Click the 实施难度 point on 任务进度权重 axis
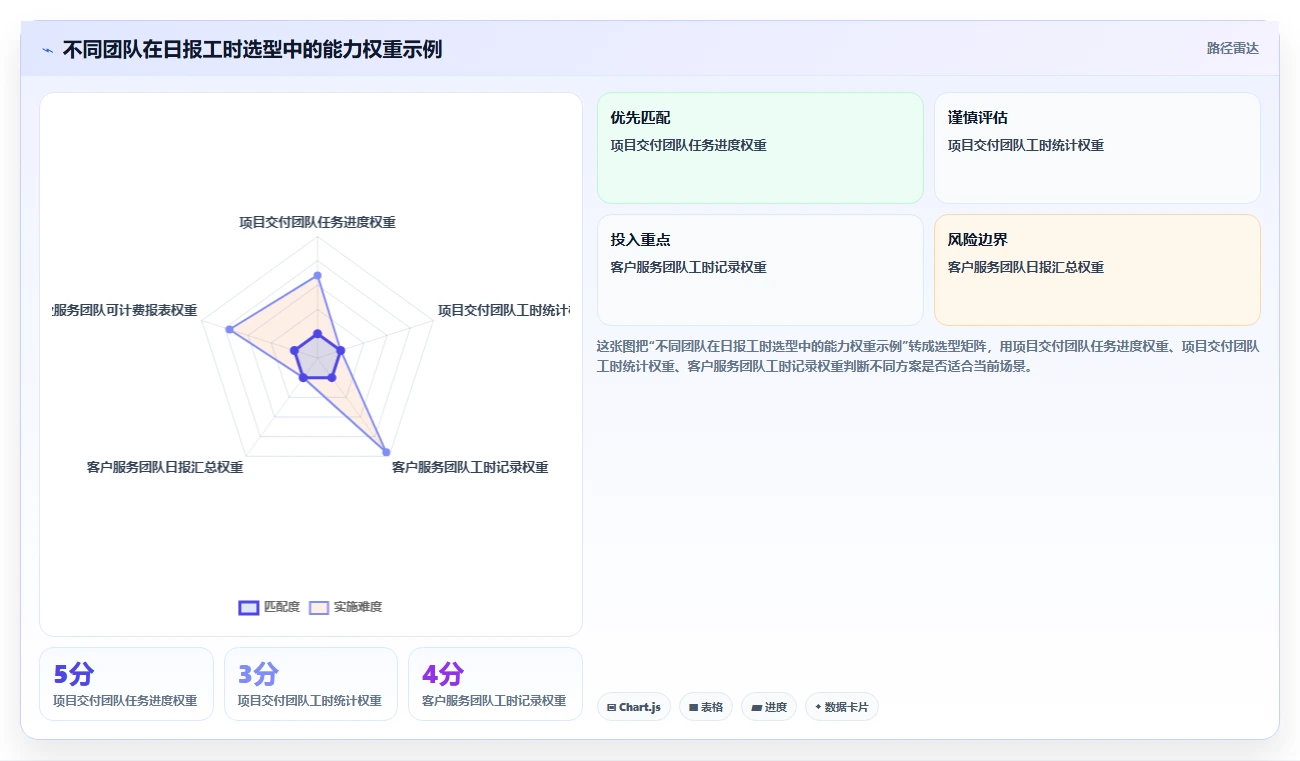Image resolution: width=1300 pixels, height=761 pixels. point(317,275)
